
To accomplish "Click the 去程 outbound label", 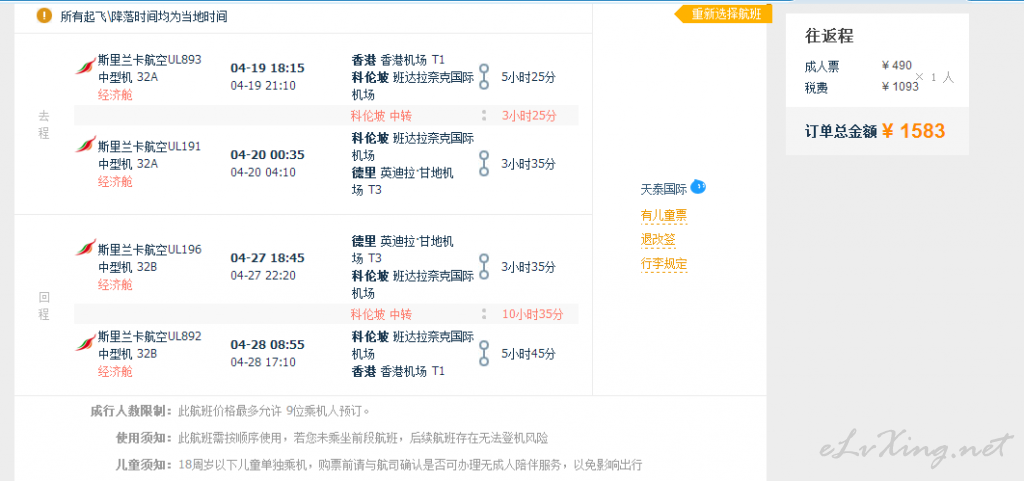I will [x=44, y=124].
